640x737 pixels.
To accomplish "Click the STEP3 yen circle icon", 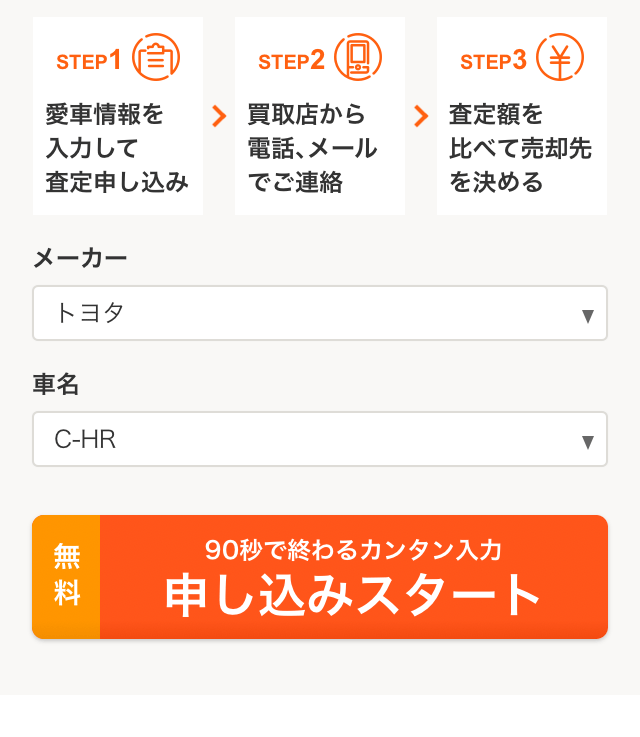I will (560, 58).
